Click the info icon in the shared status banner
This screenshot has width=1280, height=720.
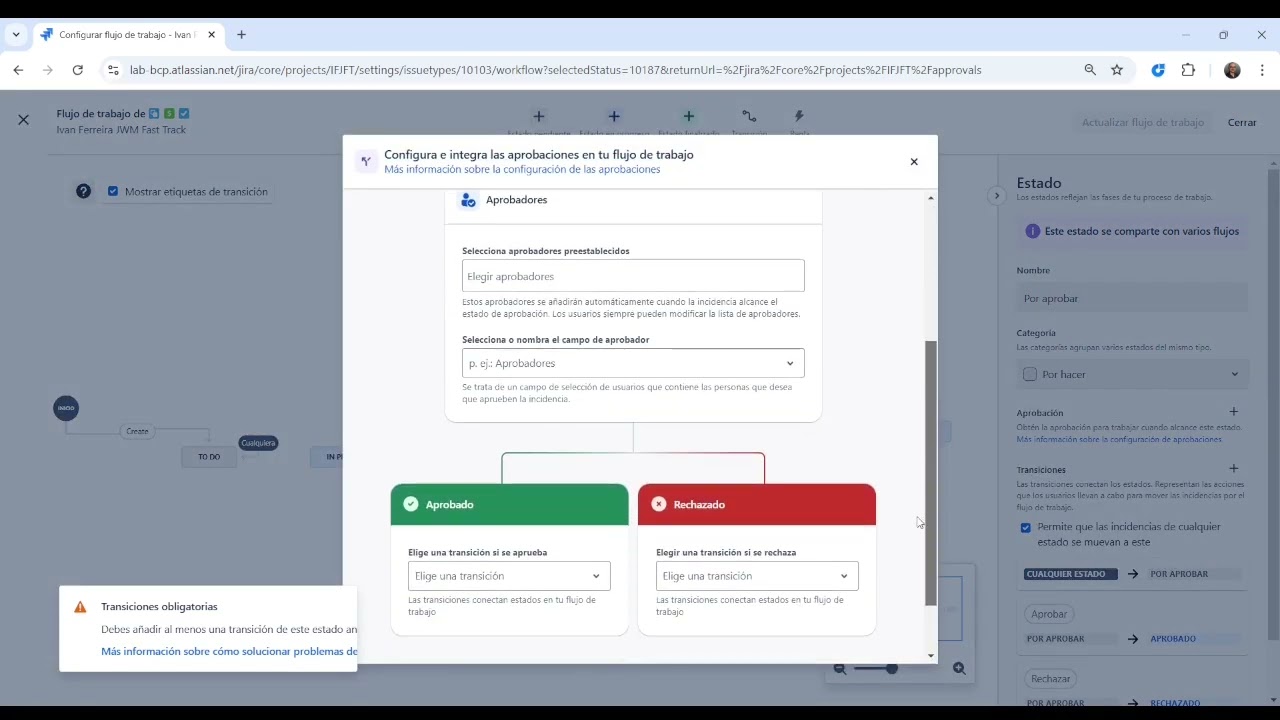coord(1033,231)
